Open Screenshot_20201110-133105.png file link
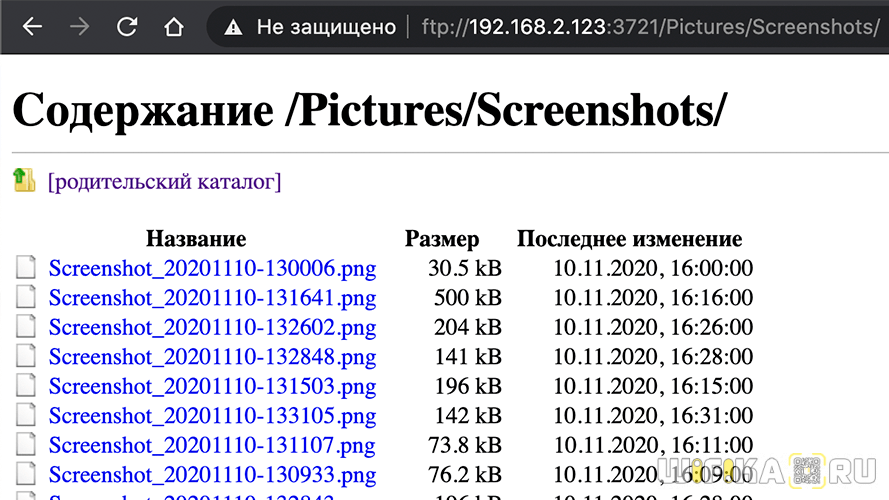The width and height of the screenshot is (889, 500). tap(212, 416)
